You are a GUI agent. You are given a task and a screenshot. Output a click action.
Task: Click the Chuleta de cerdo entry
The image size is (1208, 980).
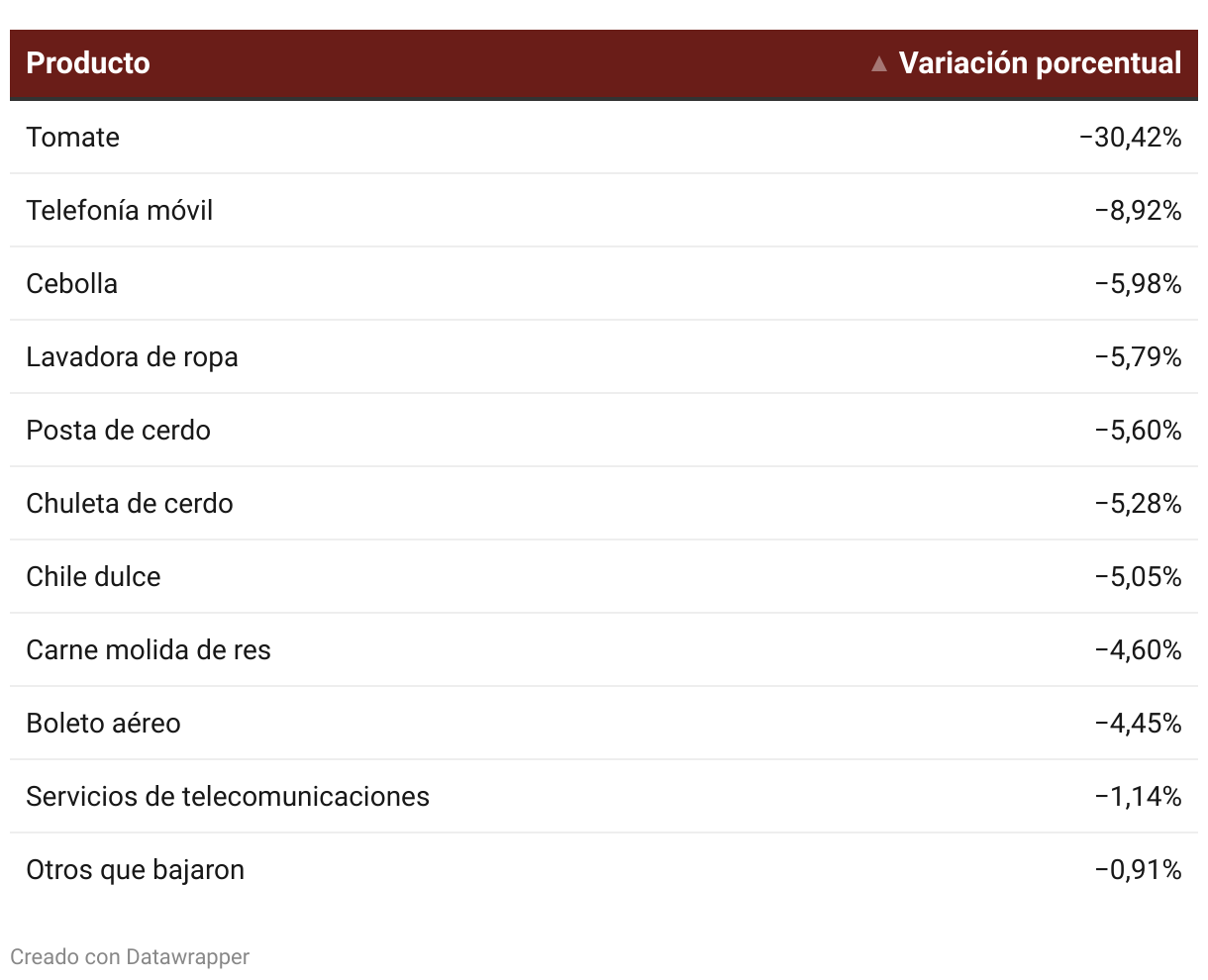coord(130,503)
